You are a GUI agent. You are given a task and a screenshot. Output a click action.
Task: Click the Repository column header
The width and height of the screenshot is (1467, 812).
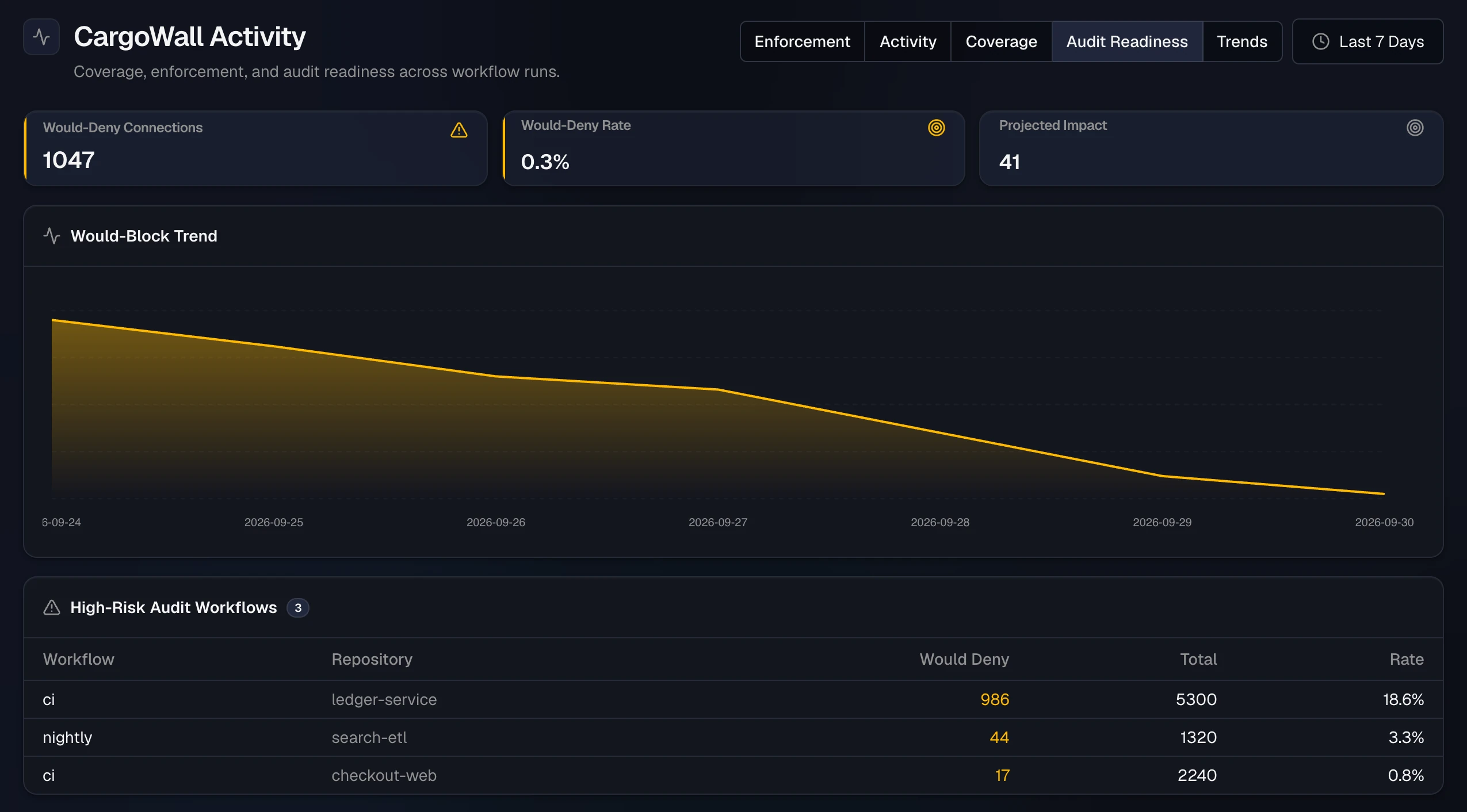[372, 659]
